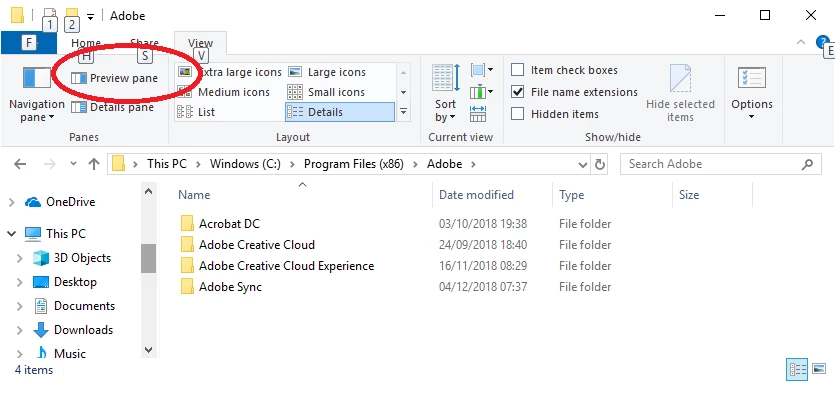The height and width of the screenshot is (413, 835).
Task: Expand the Layout gallery more arrow
Action: 403,112
